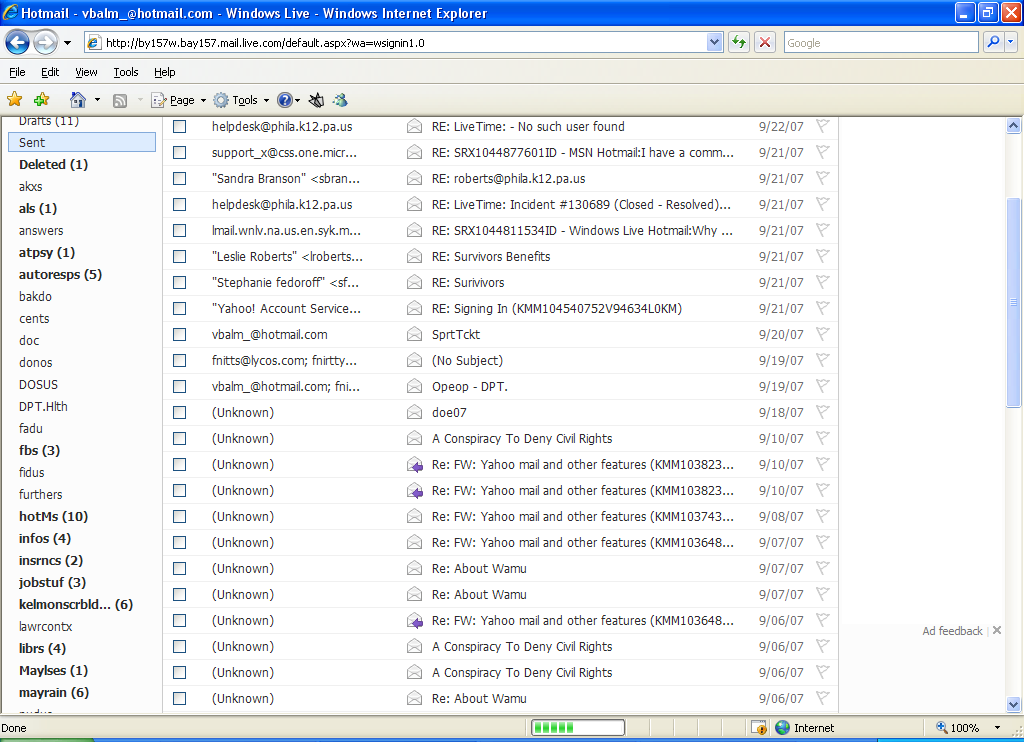The image size is (1024, 742).
Task: Open recent pages dropdown arrow
Action: [67, 43]
